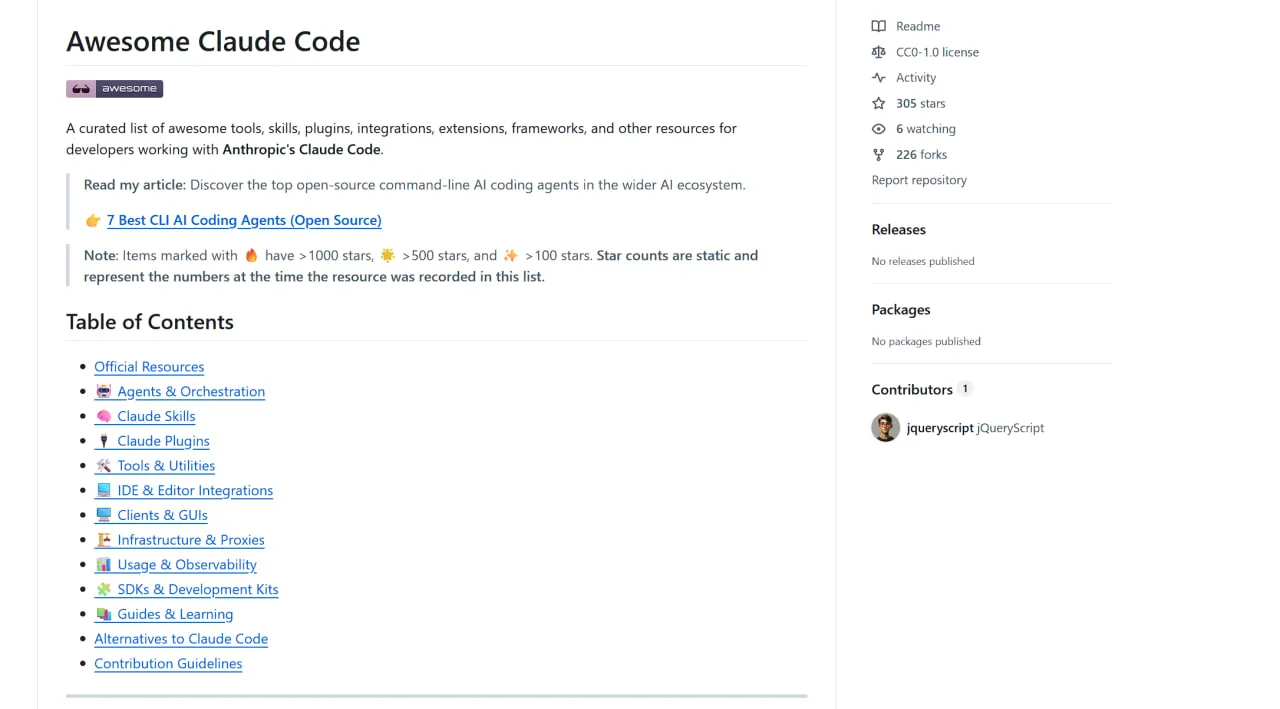Open the 7 Best CLI AI Coding Agents link

pyautogui.click(x=244, y=220)
